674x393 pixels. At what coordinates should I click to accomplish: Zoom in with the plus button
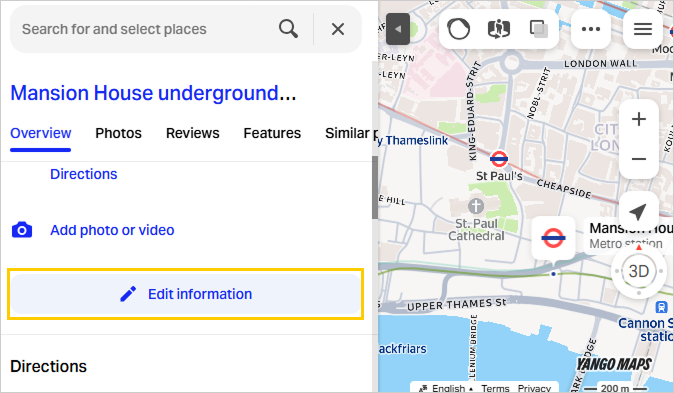(639, 119)
